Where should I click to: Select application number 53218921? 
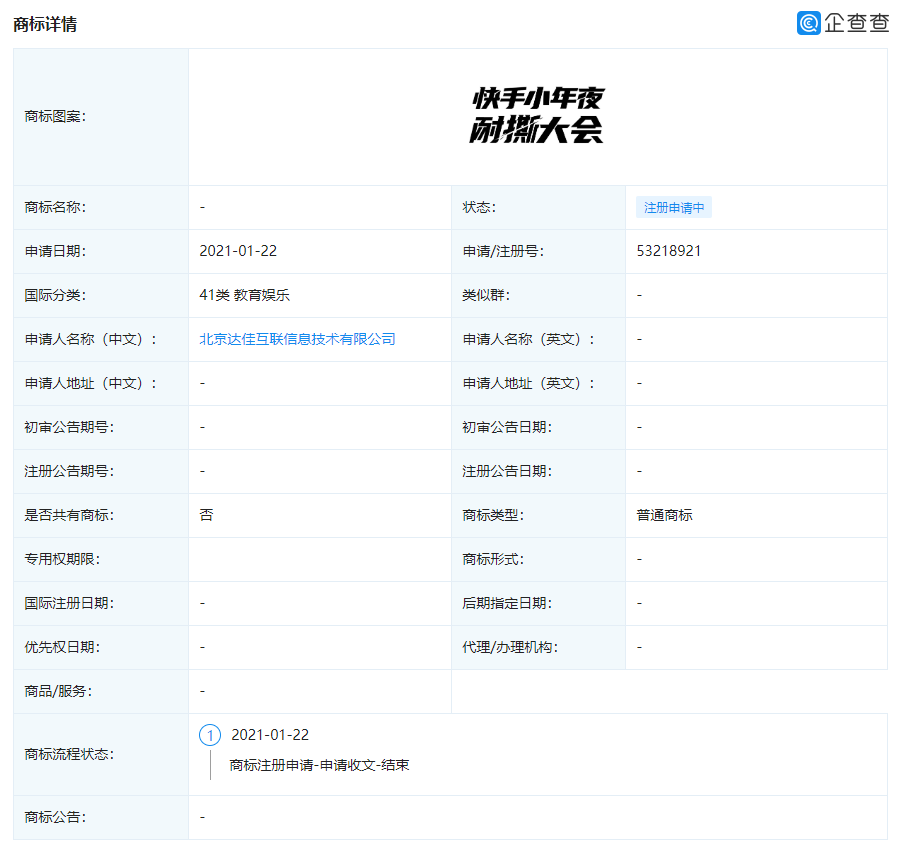(x=669, y=251)
